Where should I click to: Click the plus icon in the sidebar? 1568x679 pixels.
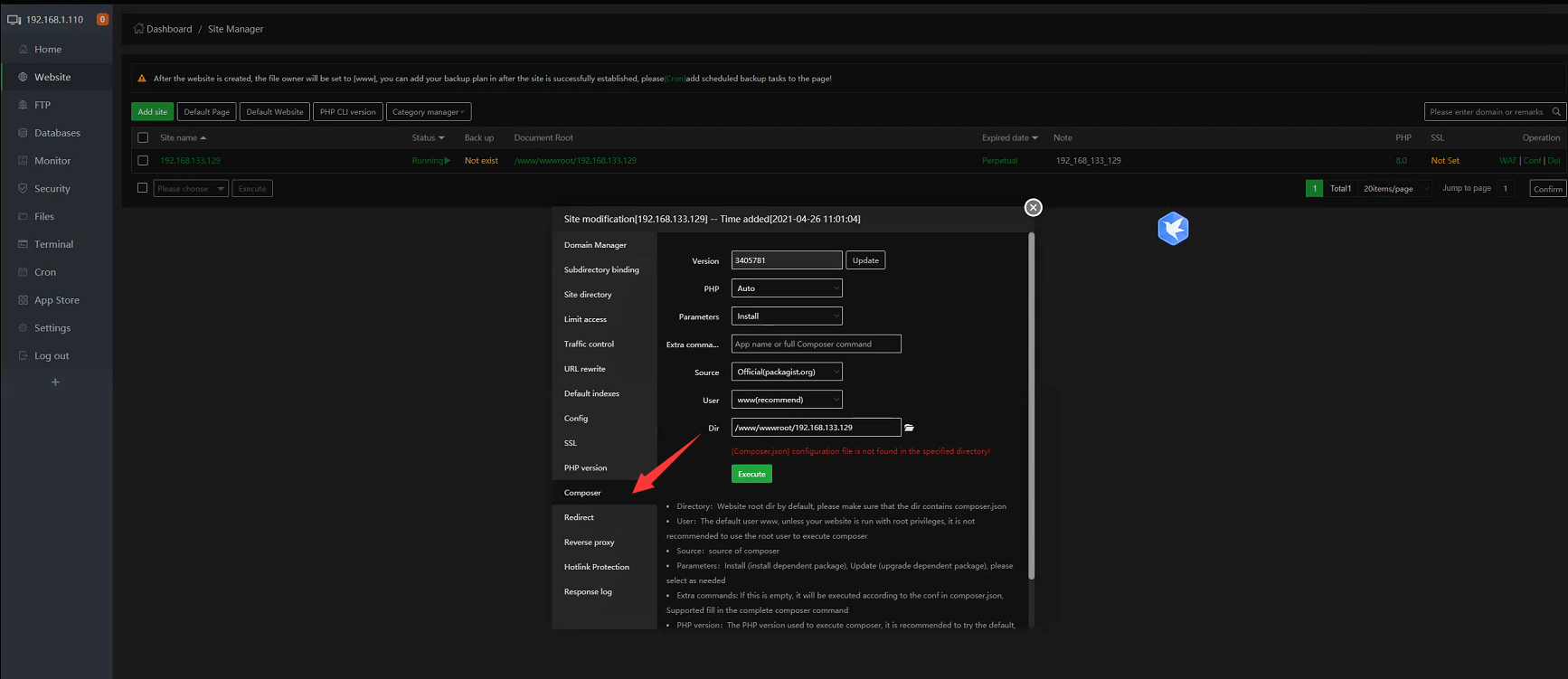(x=55, y=382)
